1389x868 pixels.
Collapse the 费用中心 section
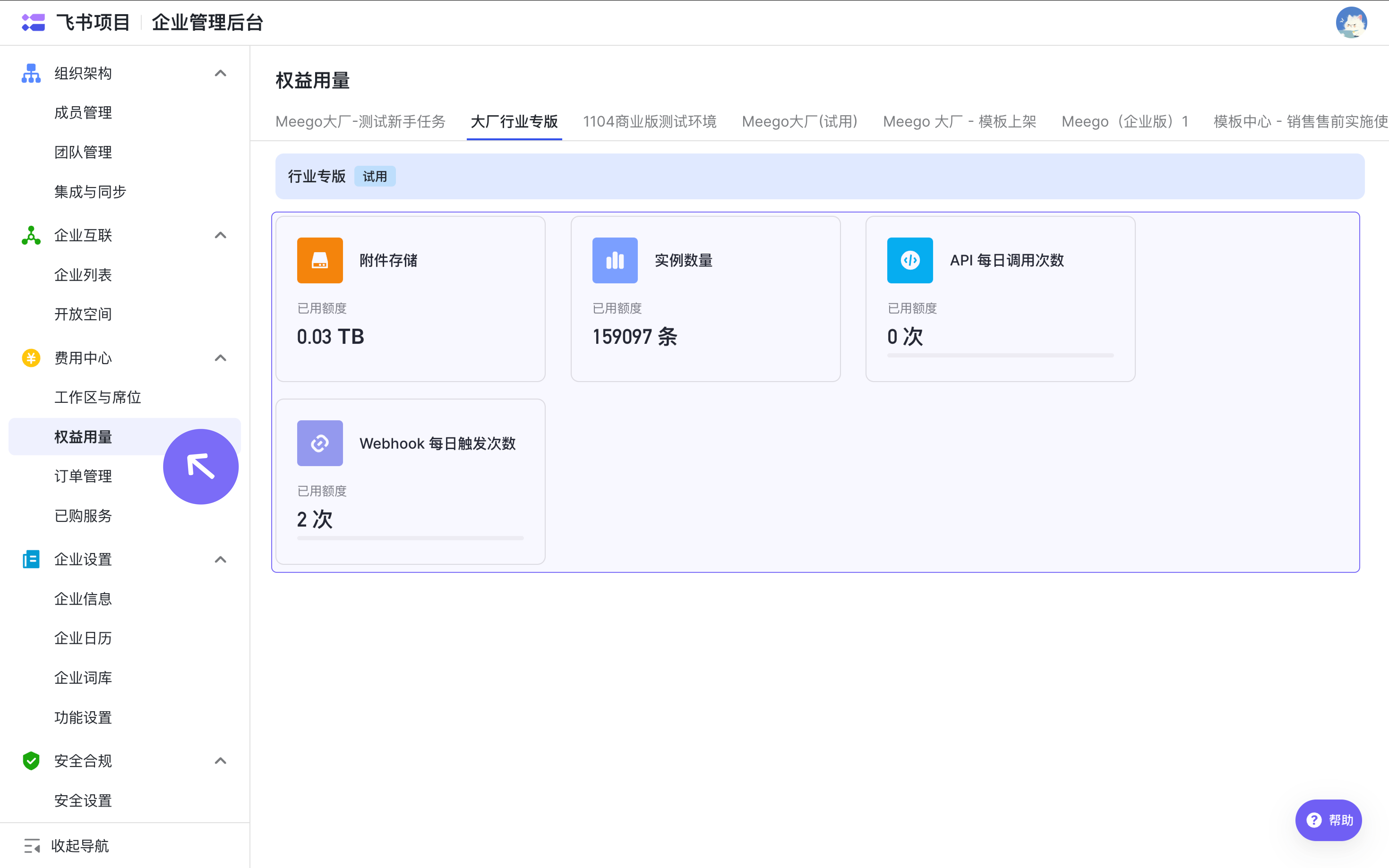tap(220, 358)
